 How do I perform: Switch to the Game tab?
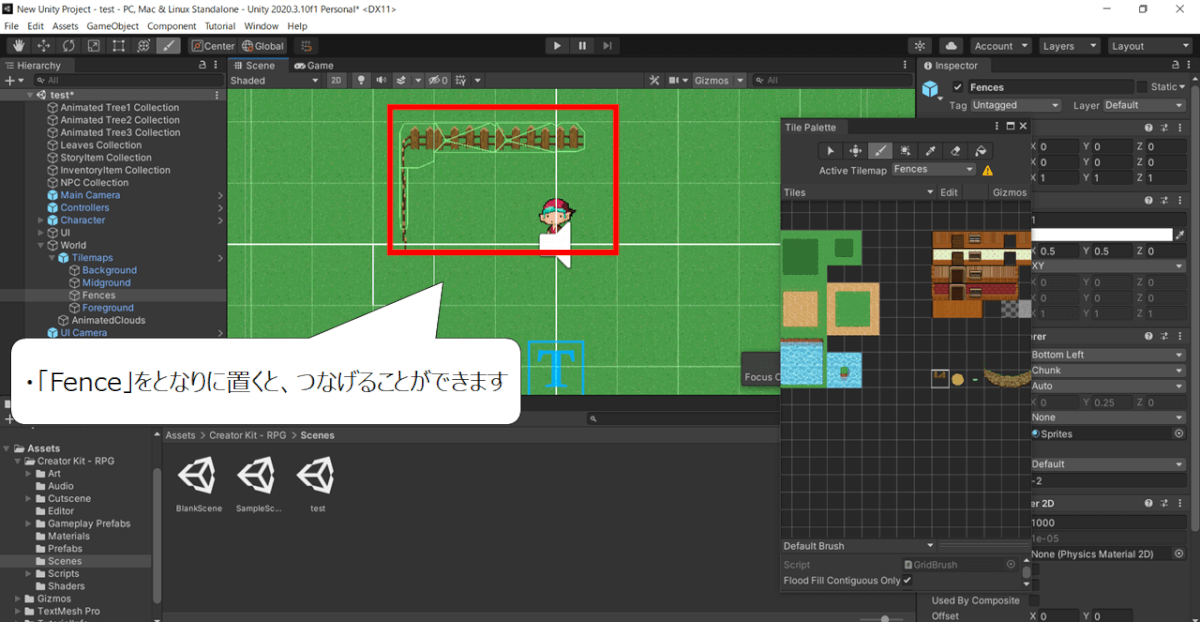(313, 66)
